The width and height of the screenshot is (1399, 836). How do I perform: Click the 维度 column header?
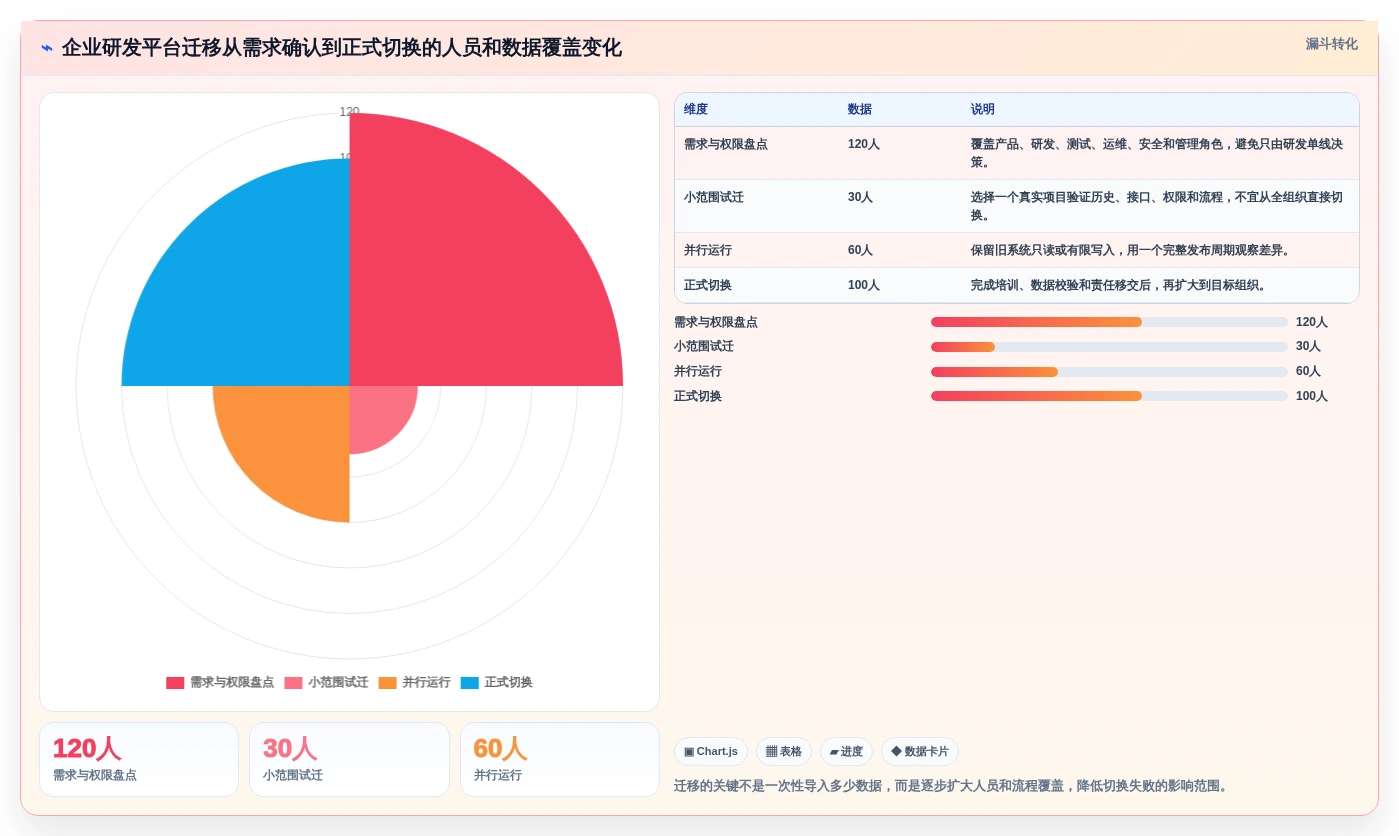pyautogui.click(x=696, y=110)
